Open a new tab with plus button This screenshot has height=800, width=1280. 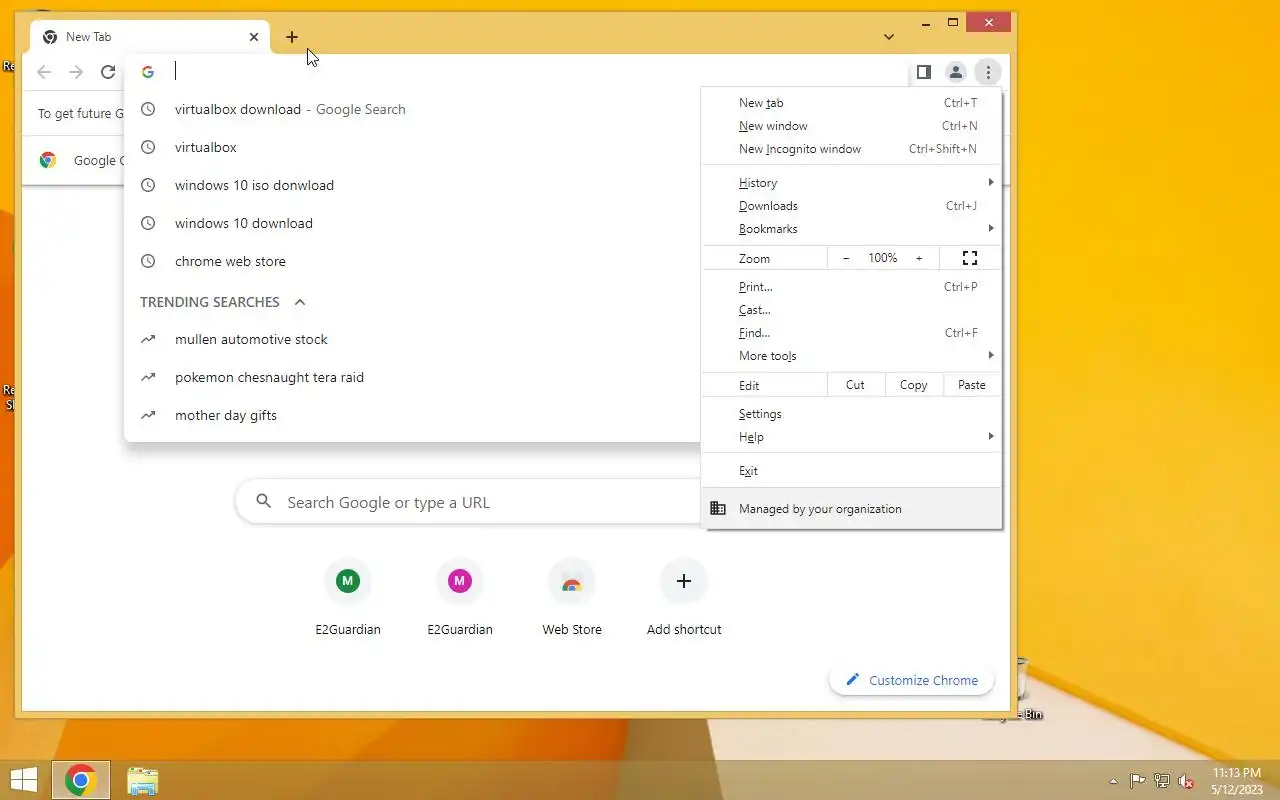[x=292, y=37]
